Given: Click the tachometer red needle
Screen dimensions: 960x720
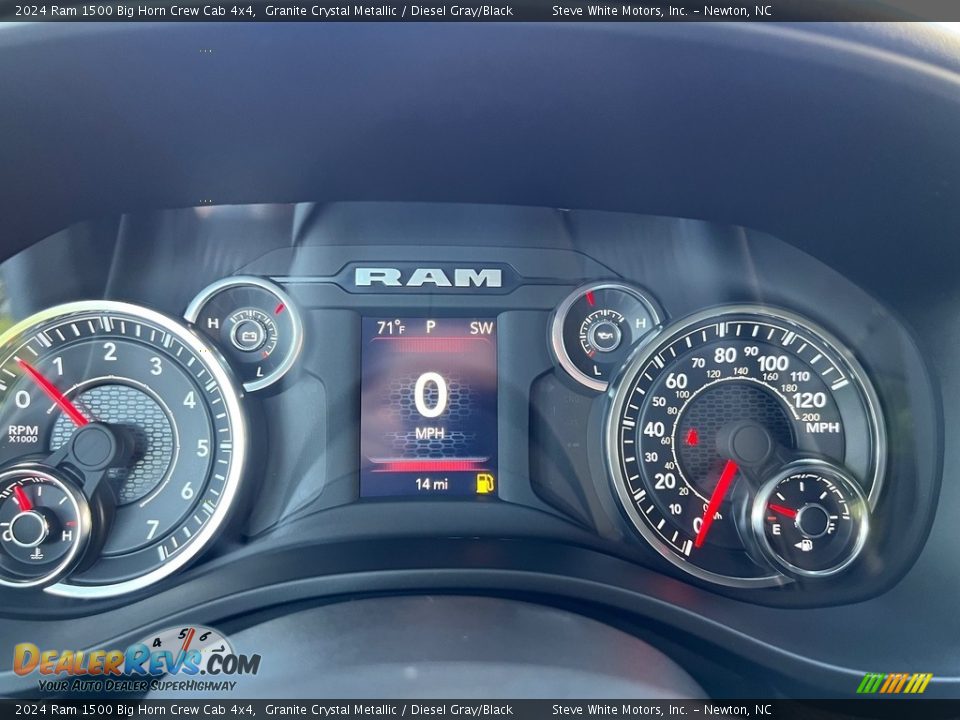Looking at the screenshot, I should pos(54,393).
